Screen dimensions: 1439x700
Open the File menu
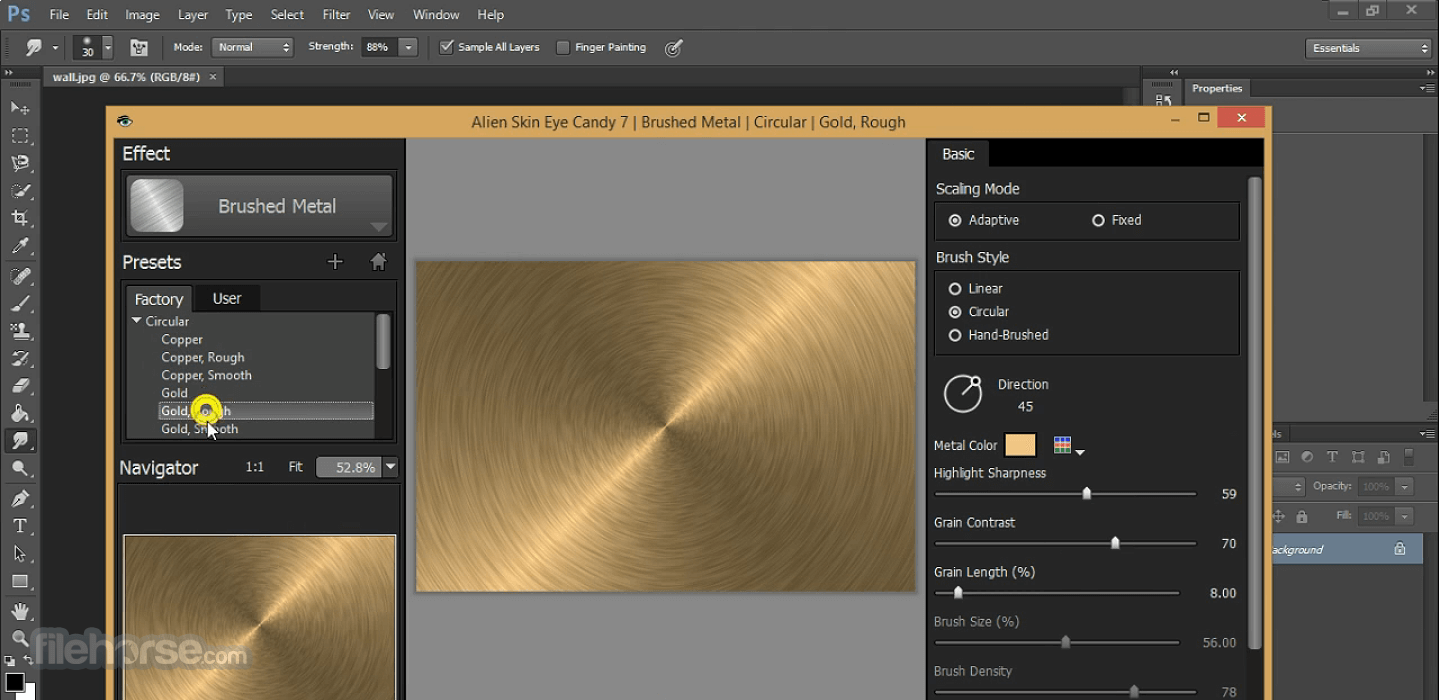click(x=59, y=15)
